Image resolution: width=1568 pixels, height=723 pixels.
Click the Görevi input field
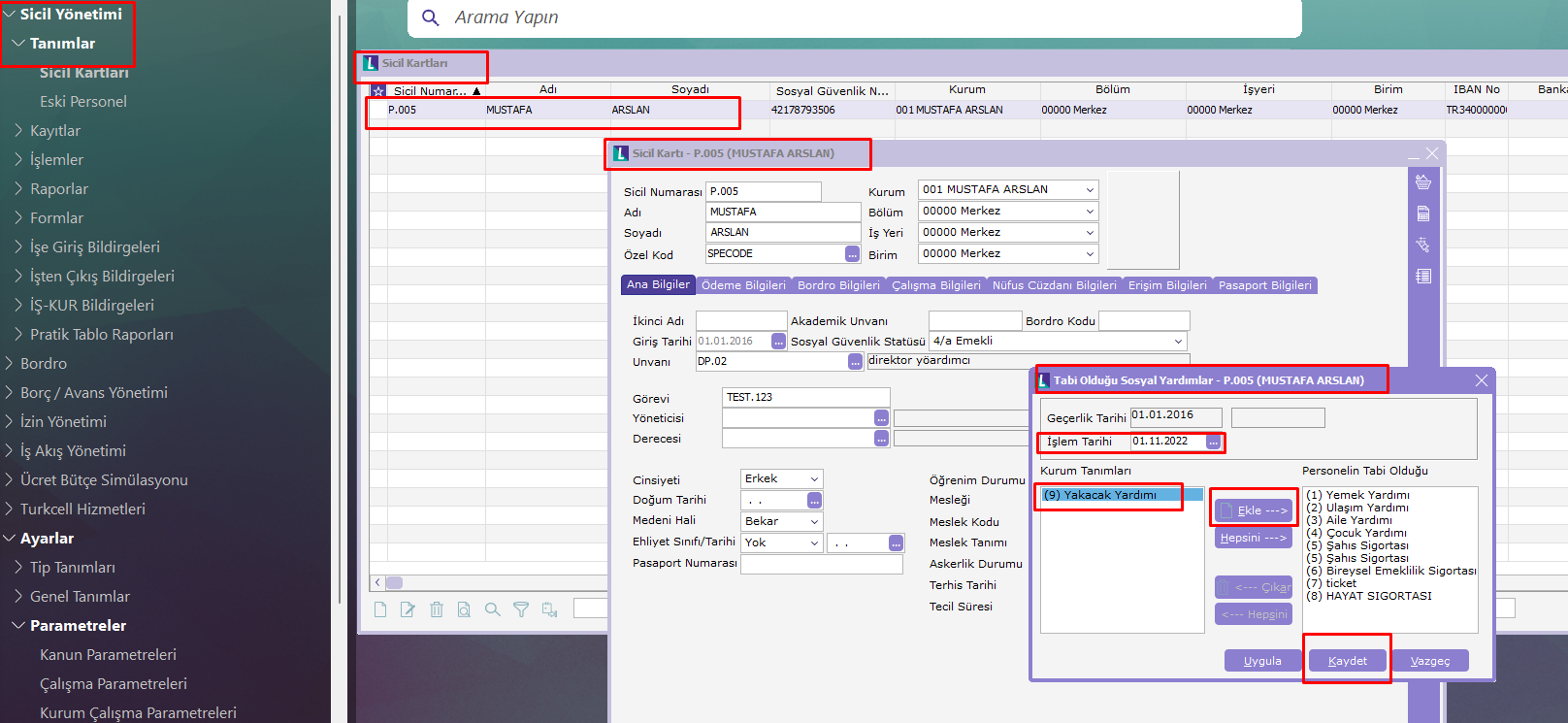(x=806, y=398)
